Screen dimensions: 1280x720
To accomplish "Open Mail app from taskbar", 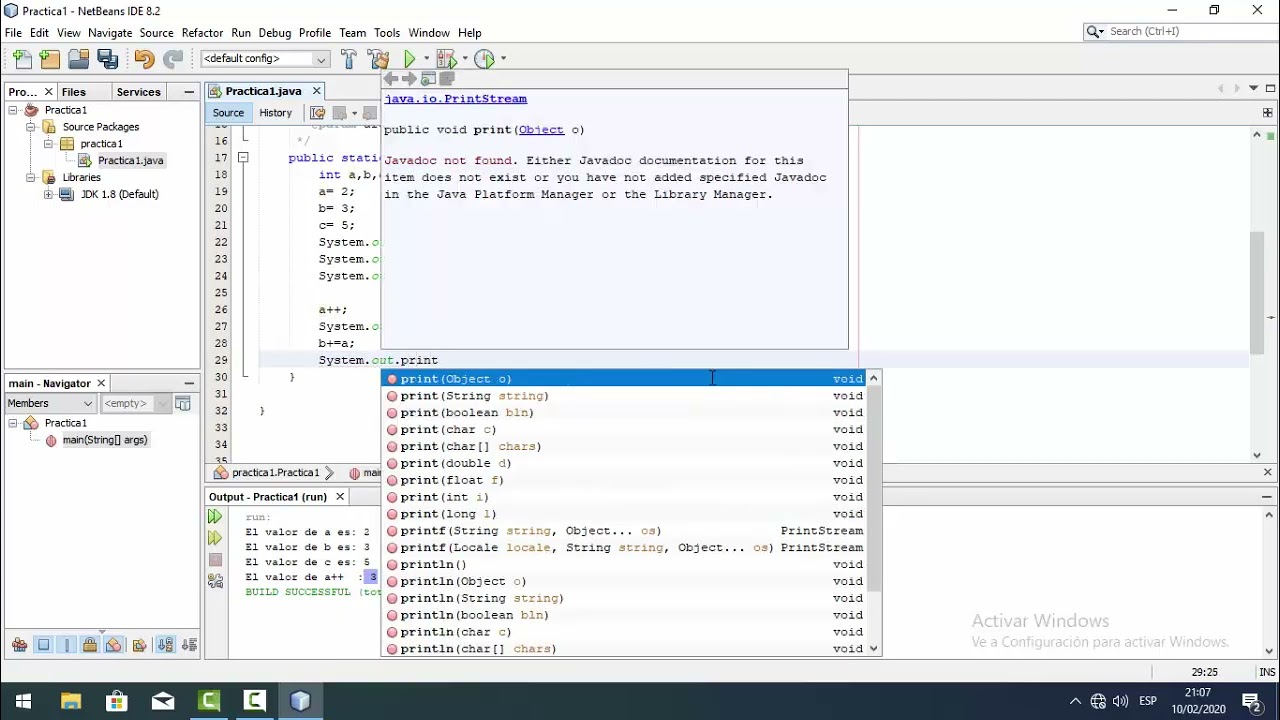I will [x=162, y=701].
